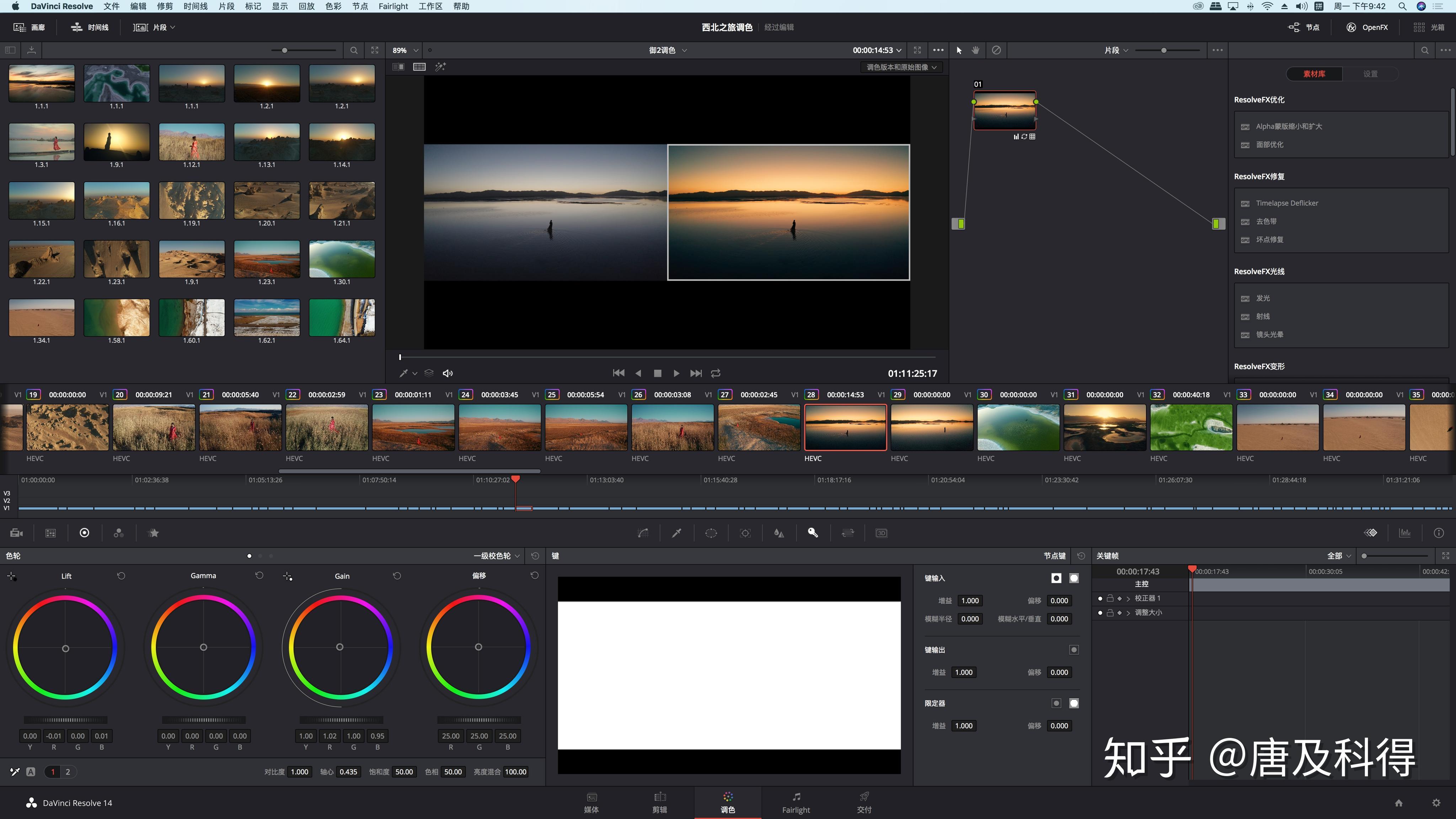This screenshot has height=819, width=1456.
Task: Select the hand pan tool in node editor
Action: click(975, 50)
